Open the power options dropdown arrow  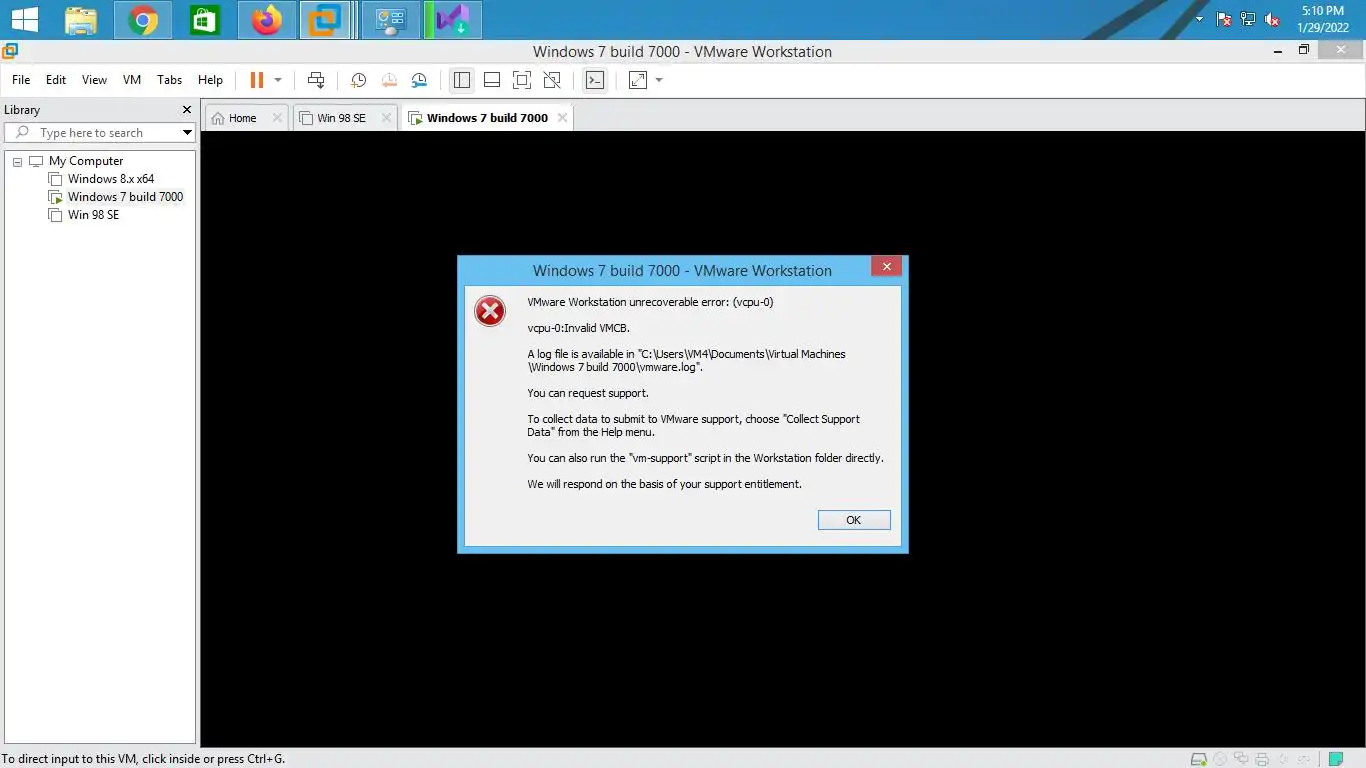point(278,80)
